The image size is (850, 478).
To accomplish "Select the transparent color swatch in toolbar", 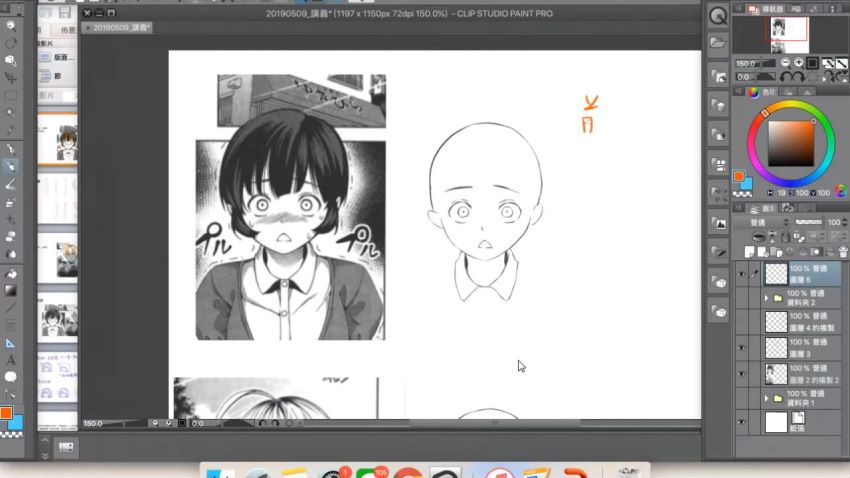I will [11, 435].
